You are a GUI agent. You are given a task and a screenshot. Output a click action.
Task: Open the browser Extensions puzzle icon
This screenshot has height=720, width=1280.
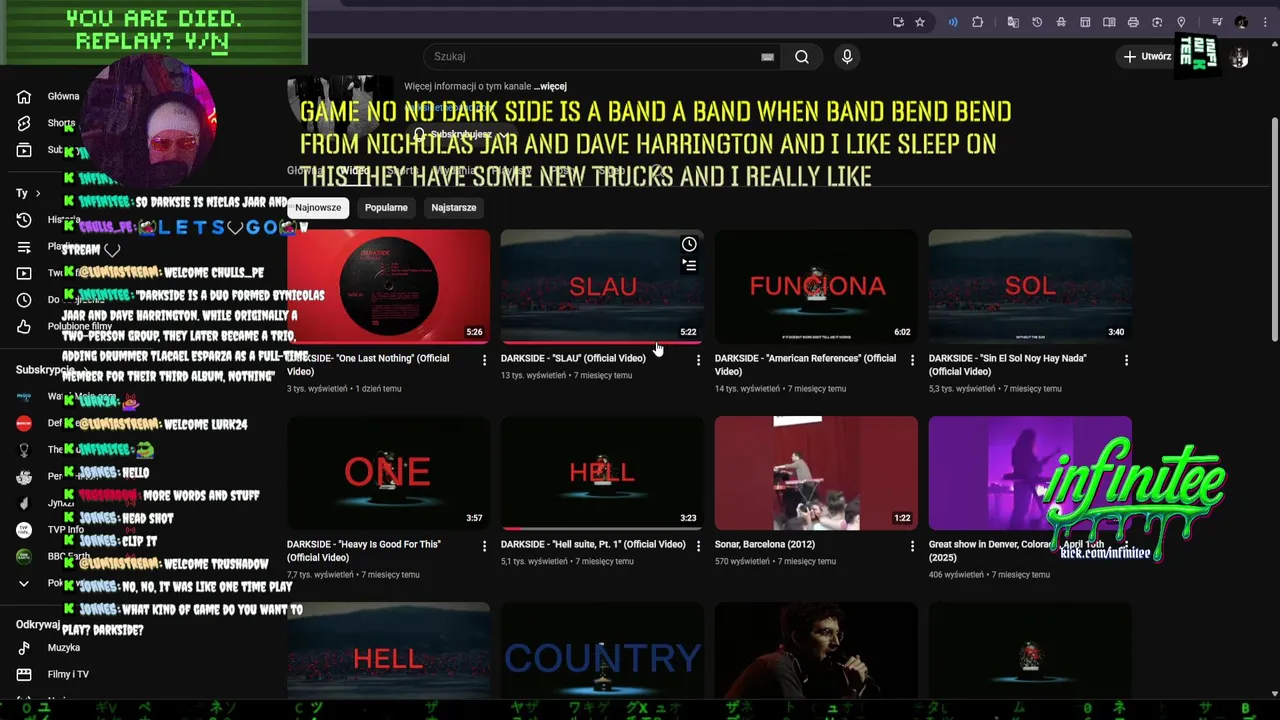pos(978,22)
